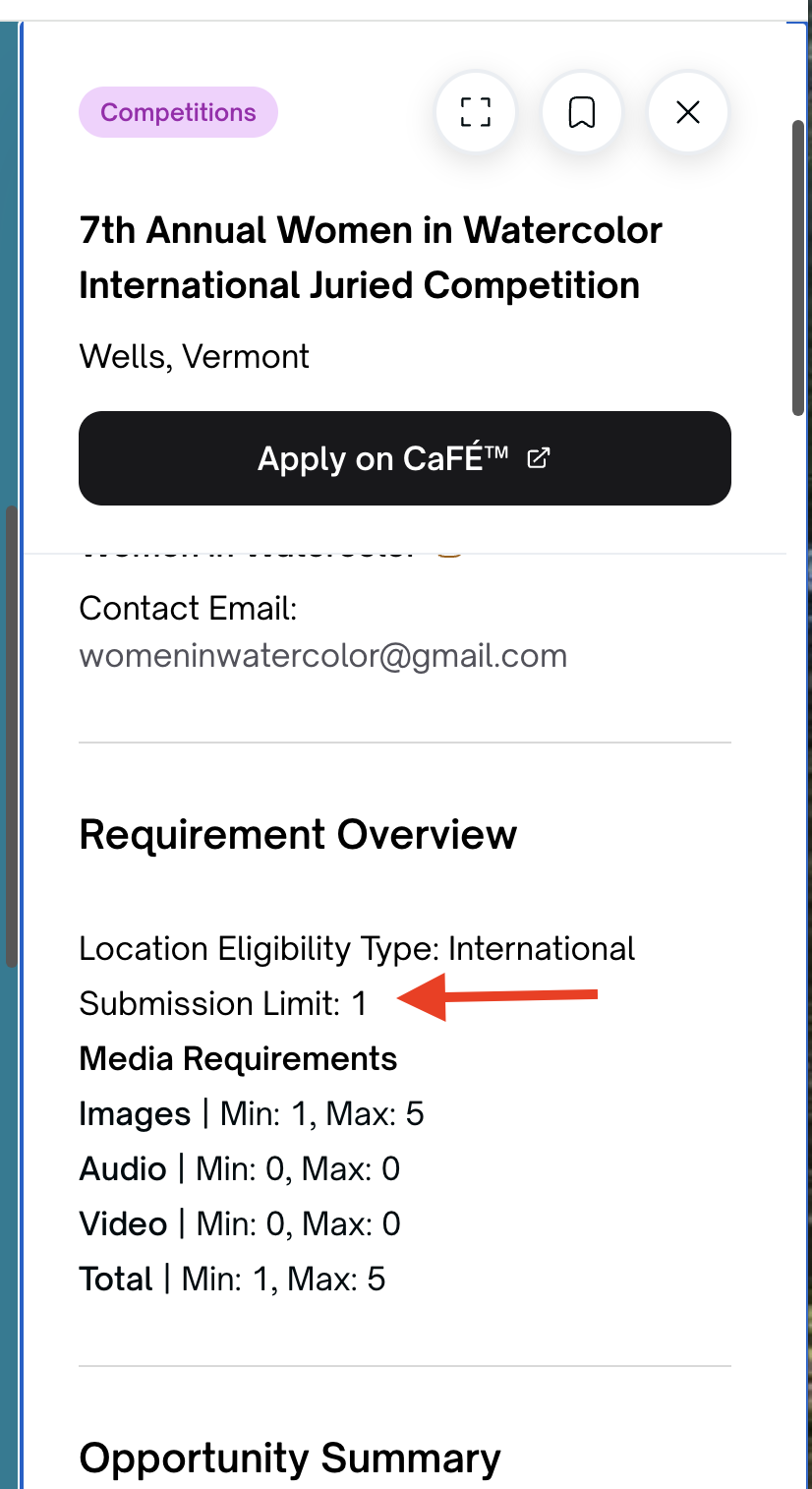812x1489 pixels.
Task: Close the competition detail panel
Action: click(688, 112)
